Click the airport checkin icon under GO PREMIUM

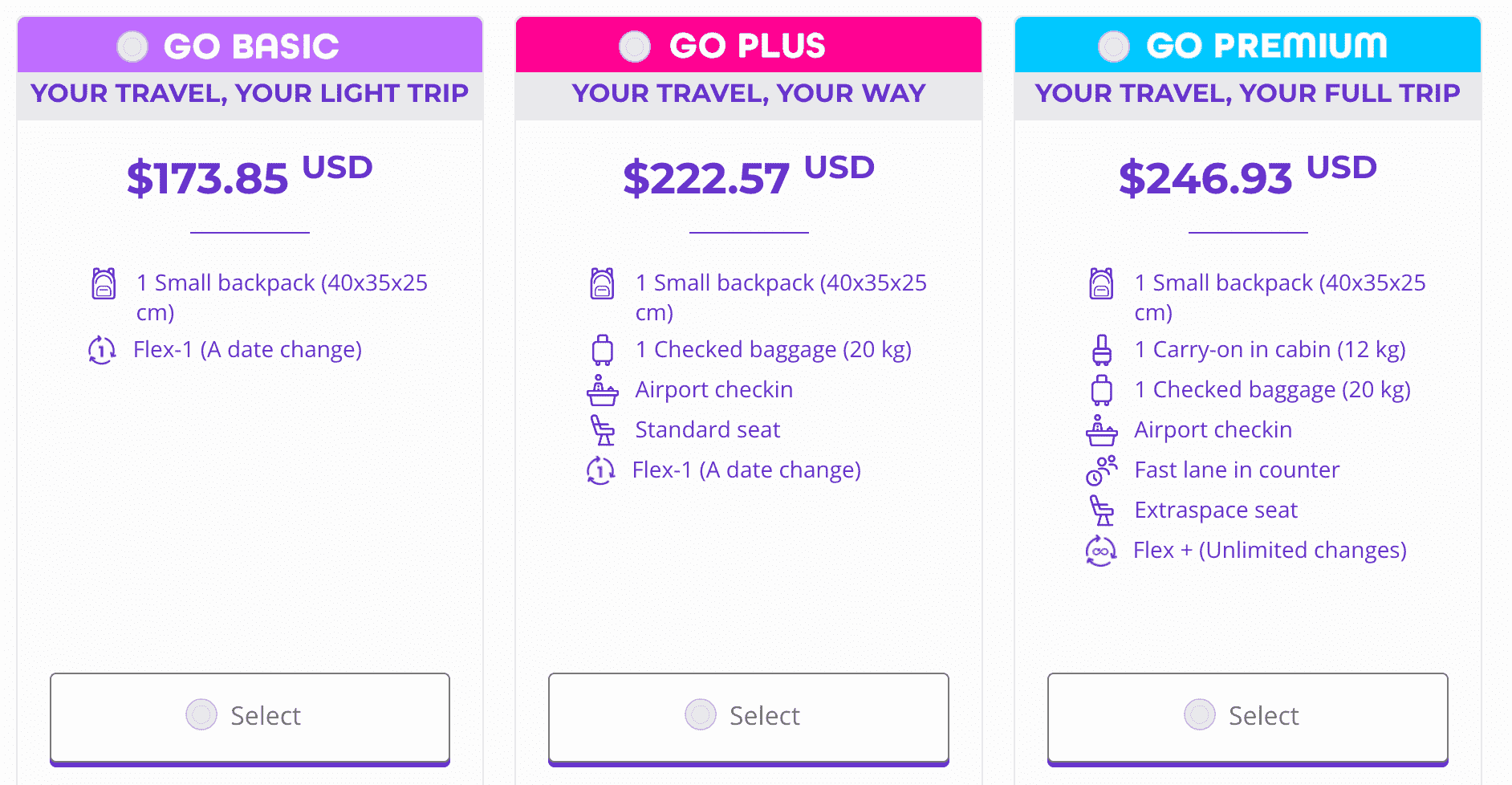pyautogui.click(x=1102, y=430)
